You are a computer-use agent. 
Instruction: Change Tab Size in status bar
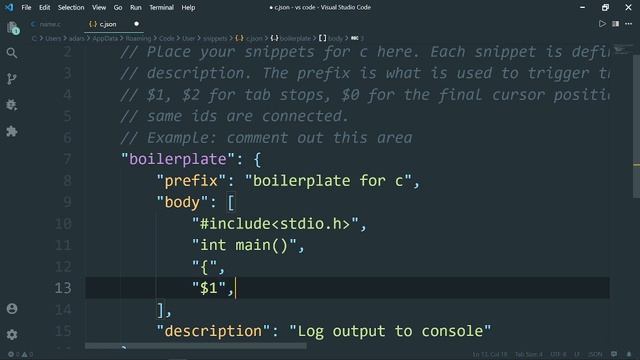click(x=529, y=354)
